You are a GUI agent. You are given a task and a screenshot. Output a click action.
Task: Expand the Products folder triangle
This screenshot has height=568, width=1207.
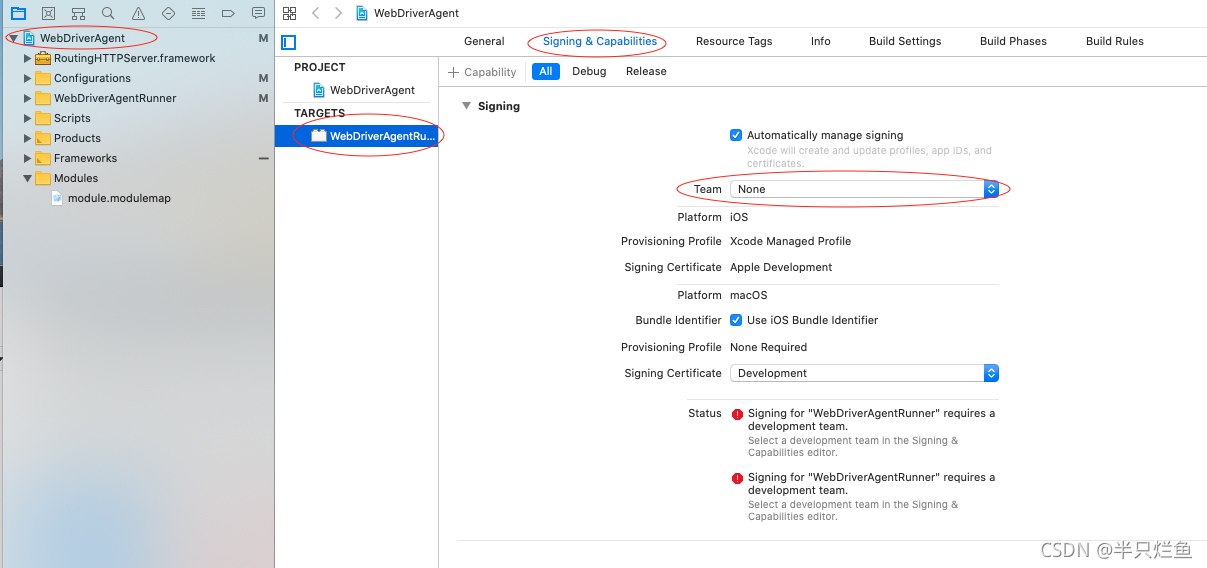28,138
